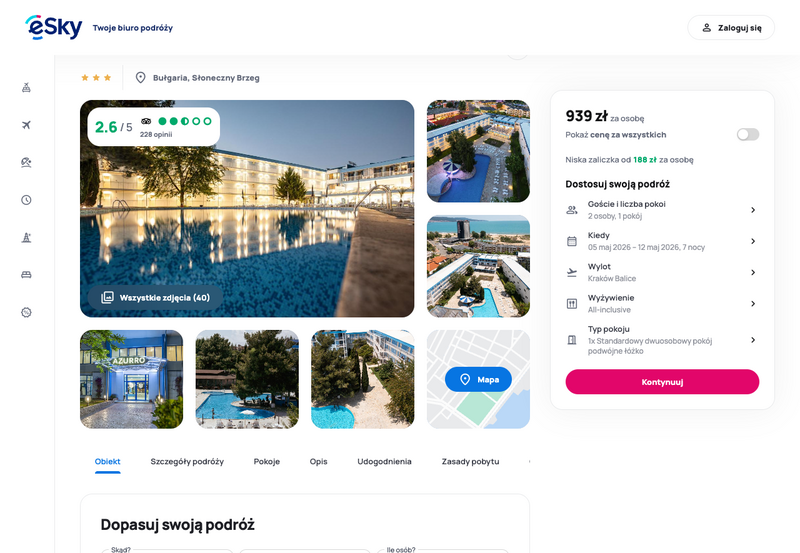Open hotels via the bed sidebar icon
The width and height of the screenshot is (800, 553).
pyautogui.click(x=27, y=275)
